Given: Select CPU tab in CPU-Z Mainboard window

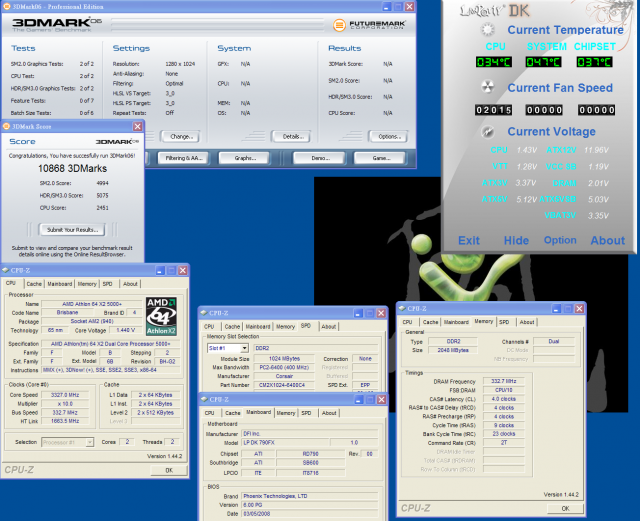Looking at the screenshot, I should (210, 413).
